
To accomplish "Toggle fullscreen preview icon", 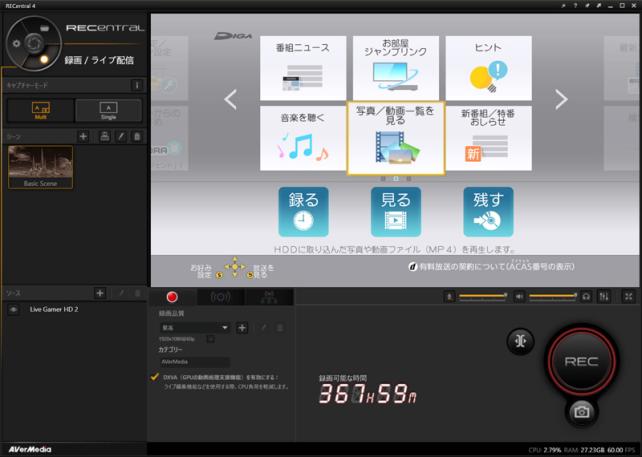I will coord(628,296).
